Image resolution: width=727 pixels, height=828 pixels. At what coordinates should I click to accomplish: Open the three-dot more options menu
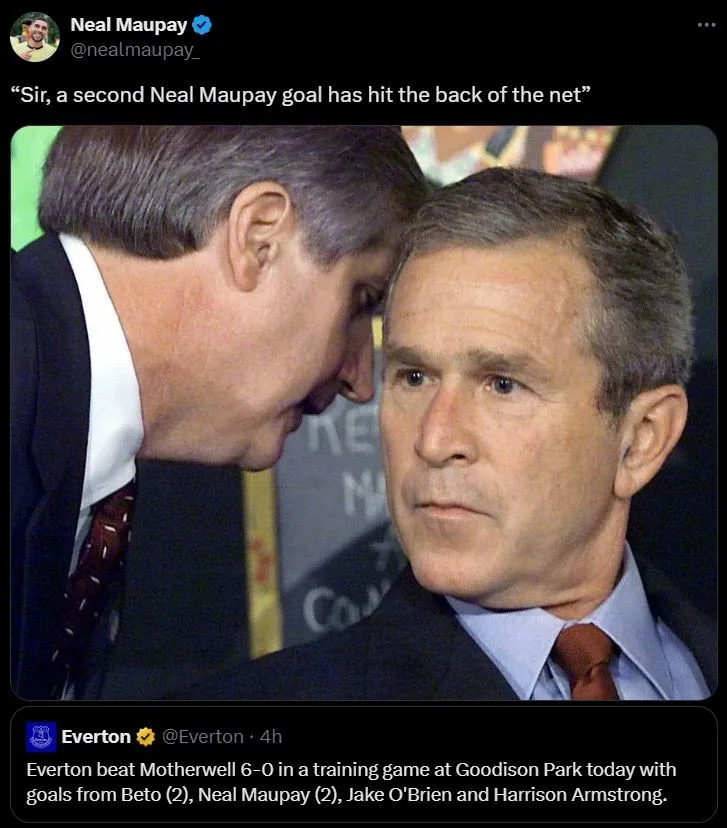click(706, 25)
